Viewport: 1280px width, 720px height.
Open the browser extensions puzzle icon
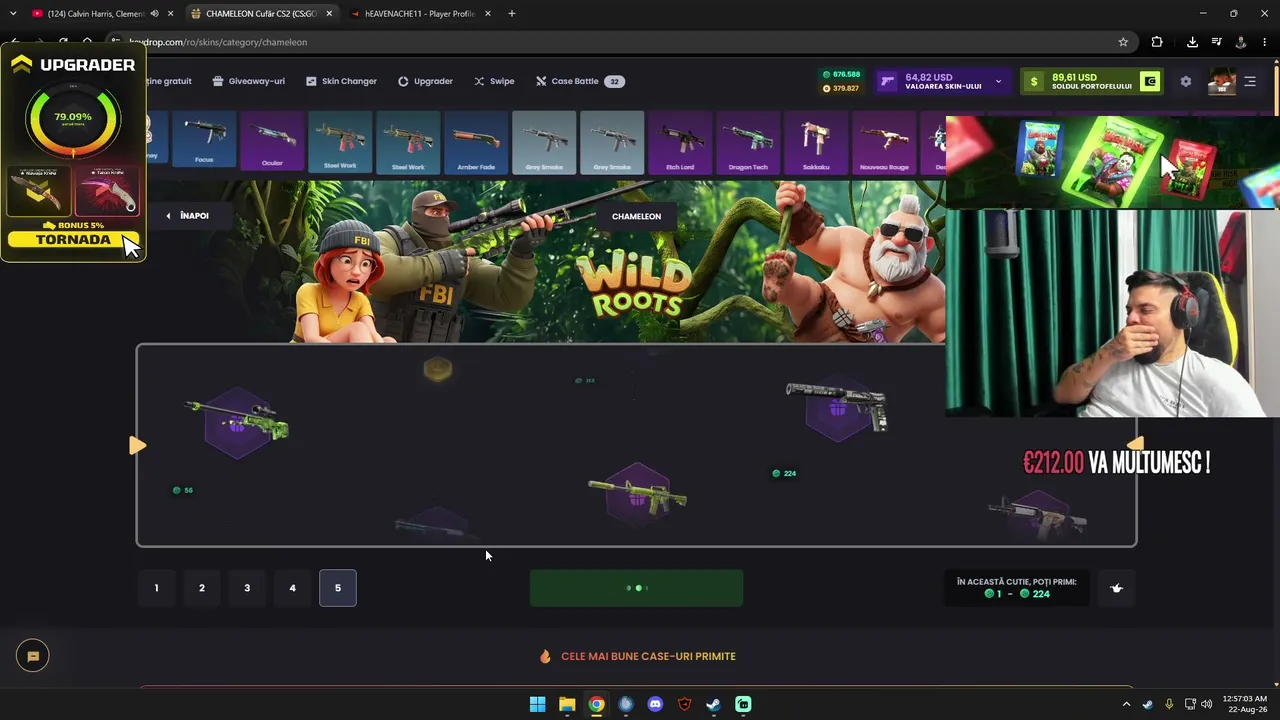point(1157,42)
